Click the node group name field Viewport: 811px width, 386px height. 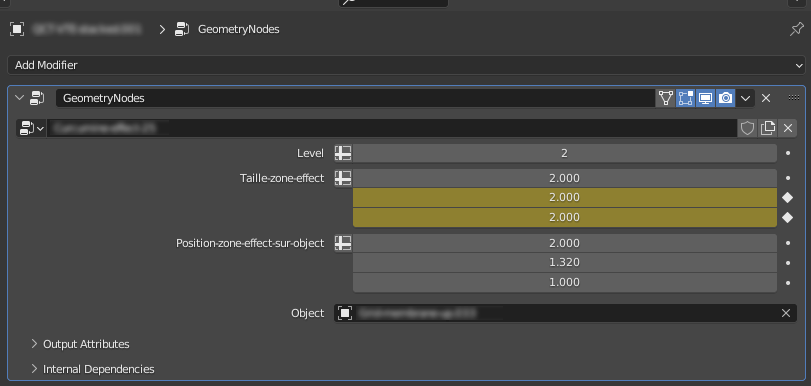click(x=392, y=128)
